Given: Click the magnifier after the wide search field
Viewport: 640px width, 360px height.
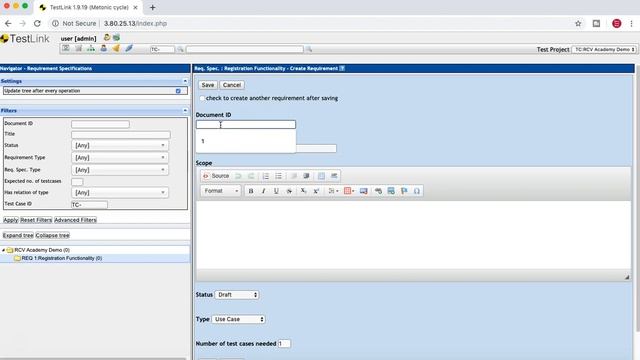Looking at the screenshot, I should pos(309,49).
